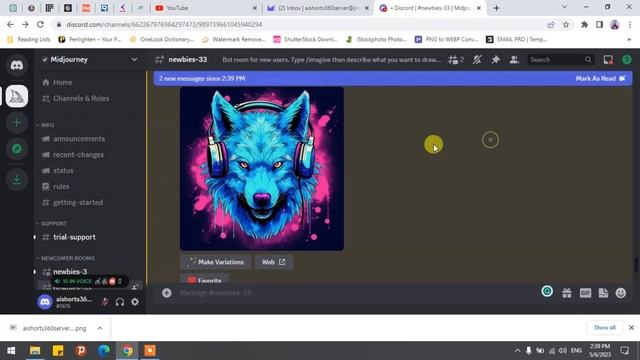This screenshot has width=640, height=360.
Task: Add a server with the plus icon
Action: click(17, 122)
